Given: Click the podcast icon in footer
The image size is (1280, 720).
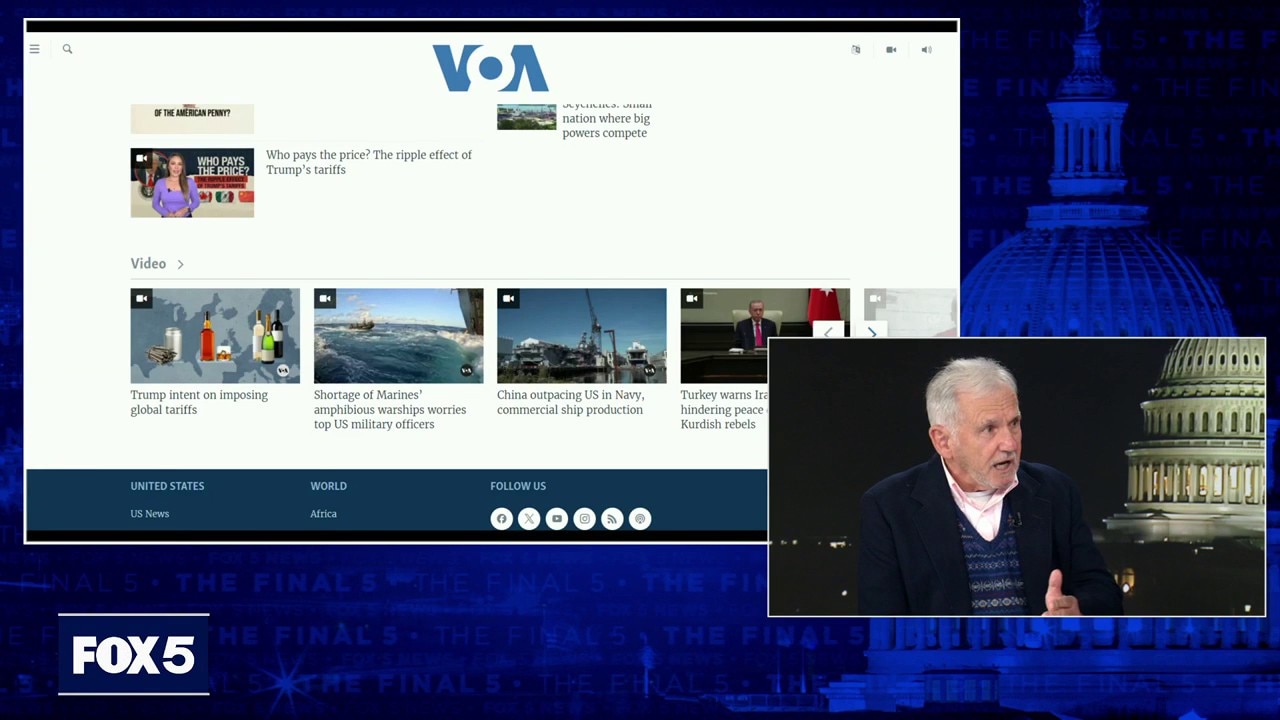Looking at the screenshot, I should (640, 519).
